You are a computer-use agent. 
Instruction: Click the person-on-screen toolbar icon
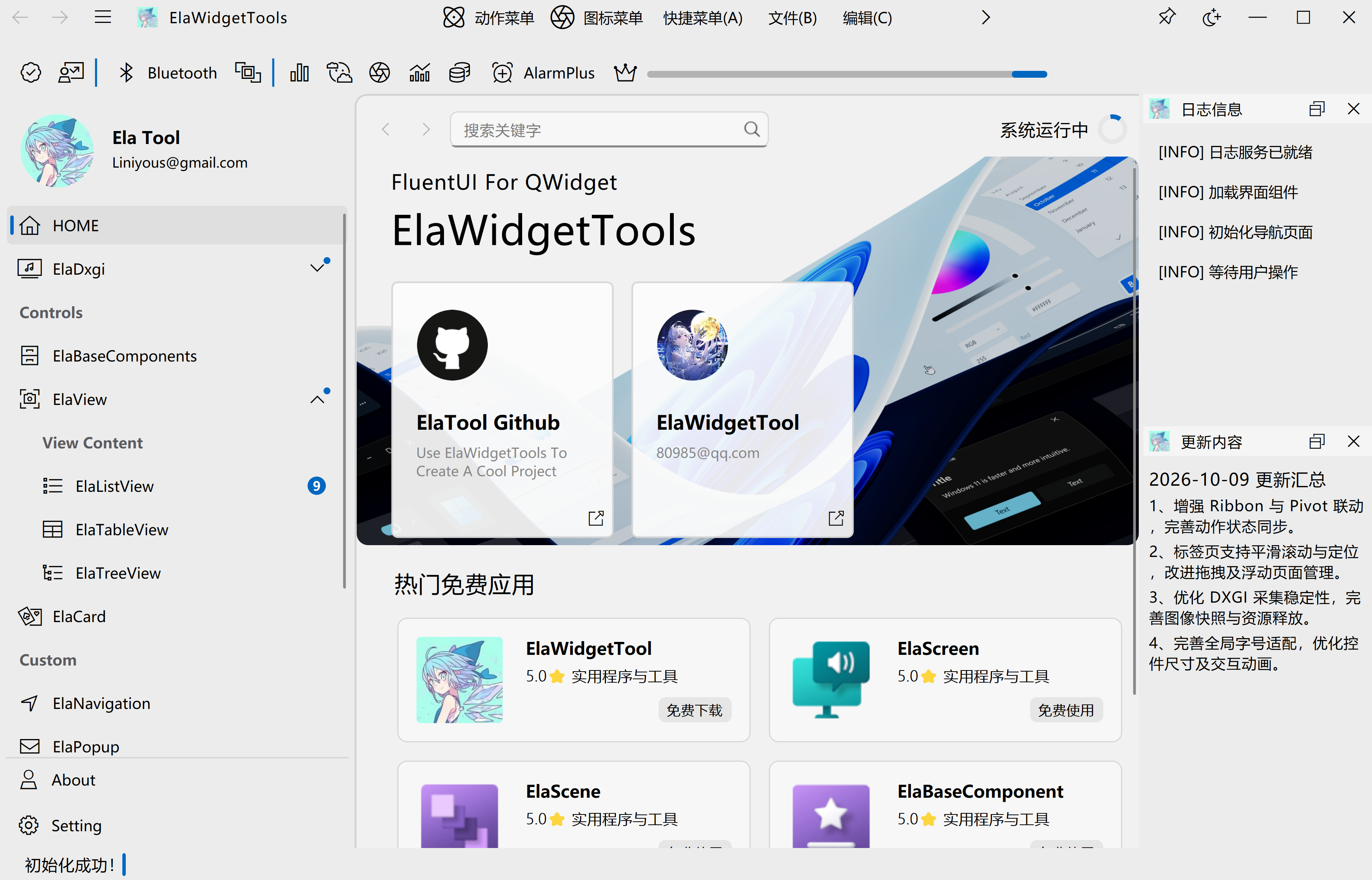[71, 73]
